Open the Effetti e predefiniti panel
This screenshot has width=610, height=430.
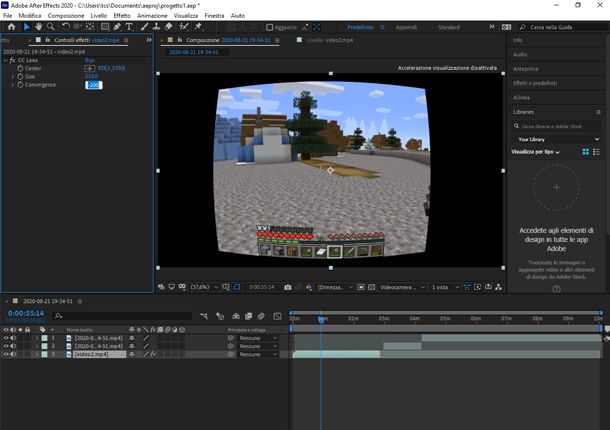pos(536,82)
